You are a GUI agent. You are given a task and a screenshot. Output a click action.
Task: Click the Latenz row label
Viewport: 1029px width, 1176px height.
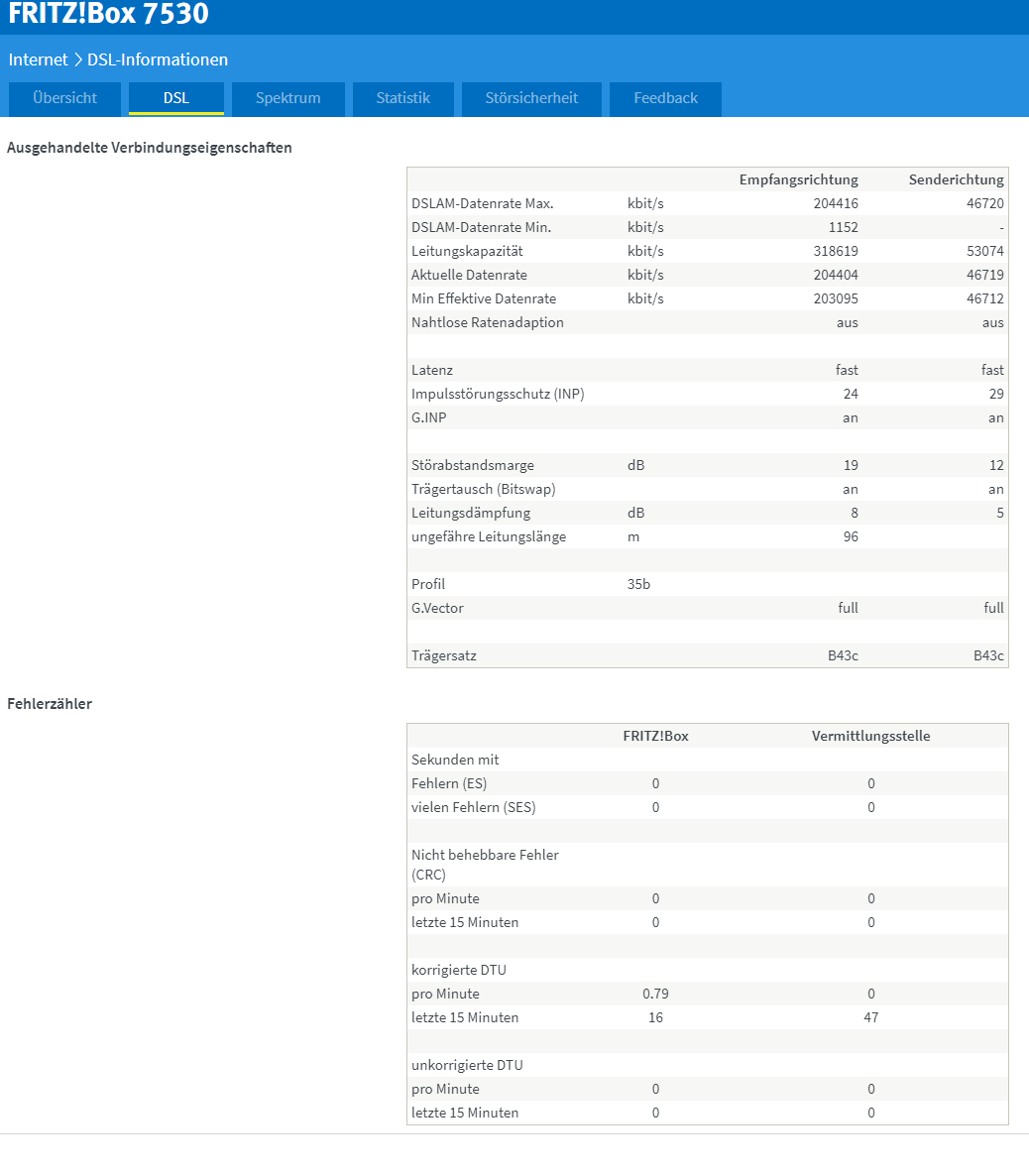click(x=432, y=371)
